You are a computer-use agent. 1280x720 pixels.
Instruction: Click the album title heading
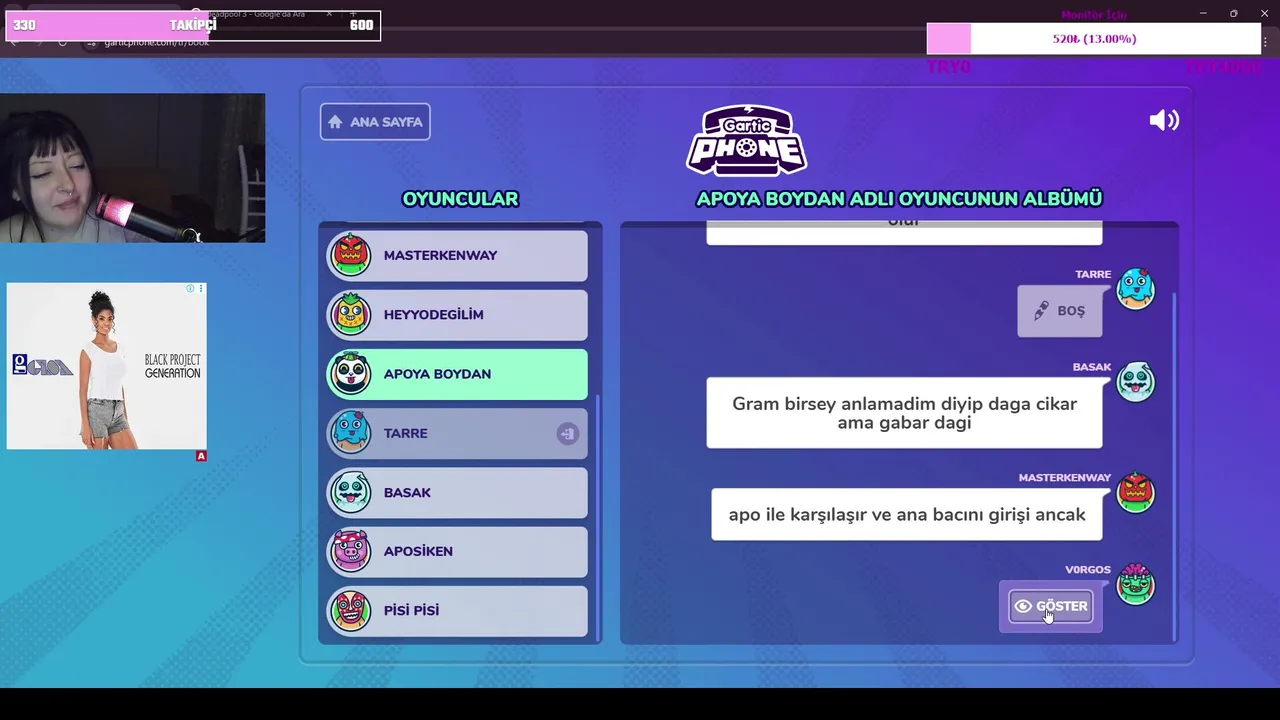point(899,199)
